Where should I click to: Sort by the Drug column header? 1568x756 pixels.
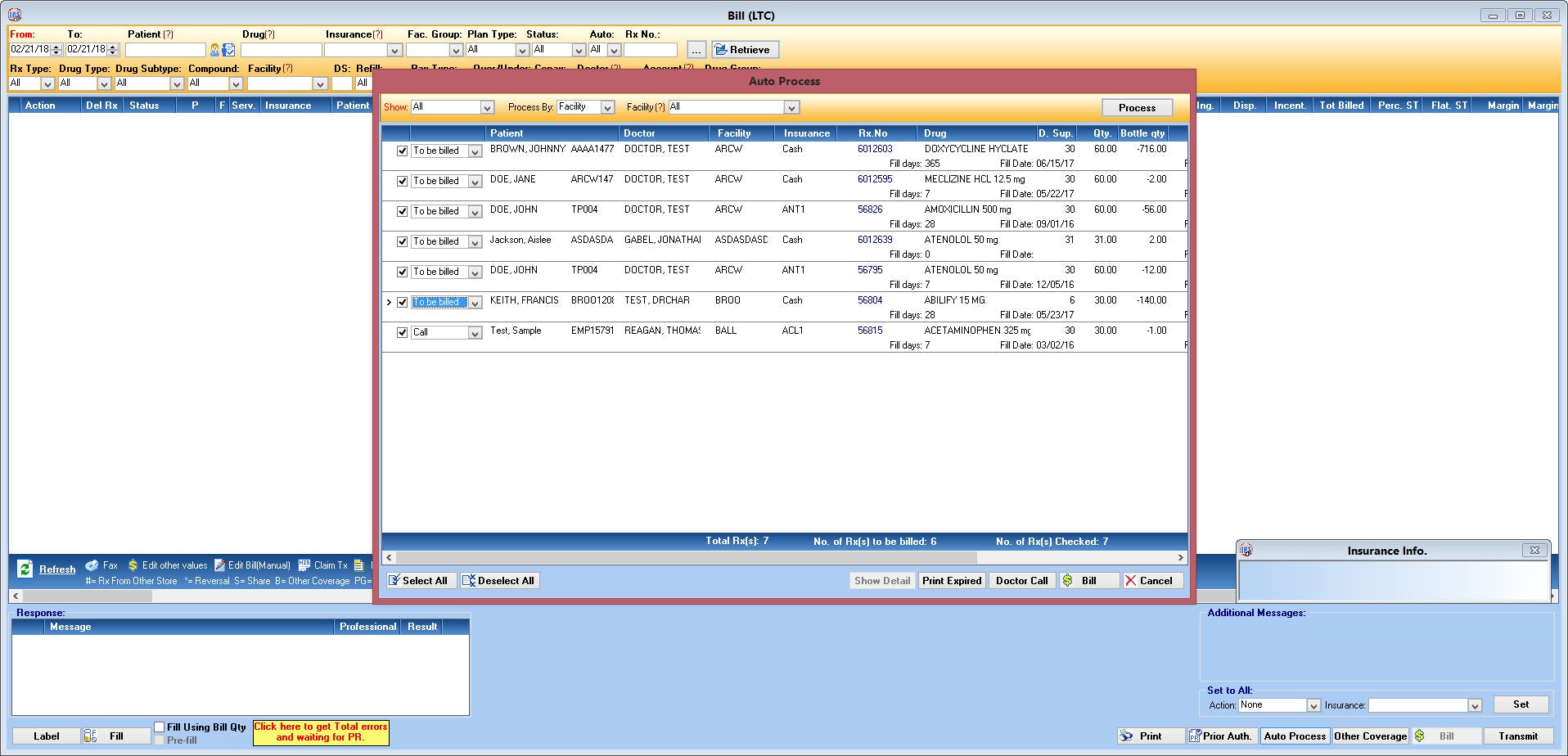935,133
